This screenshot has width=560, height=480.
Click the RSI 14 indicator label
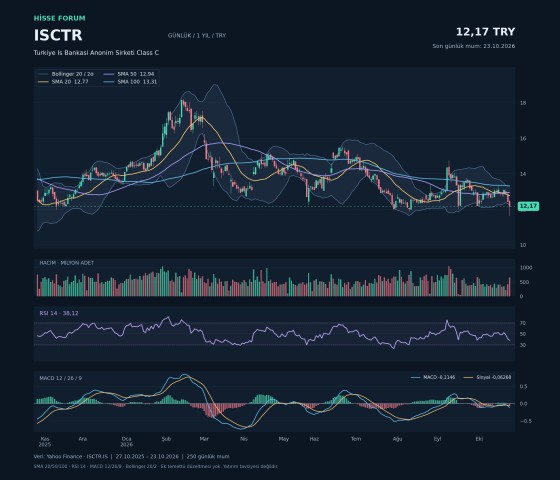(x=59, y=313)
